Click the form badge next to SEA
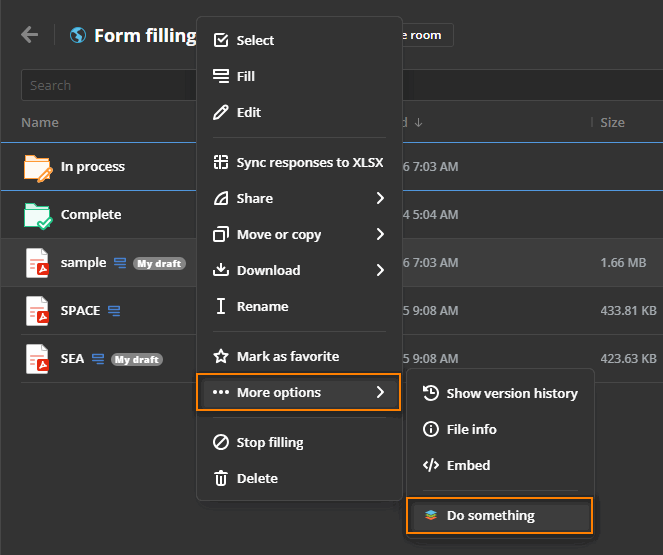 [x=98, y=359]
